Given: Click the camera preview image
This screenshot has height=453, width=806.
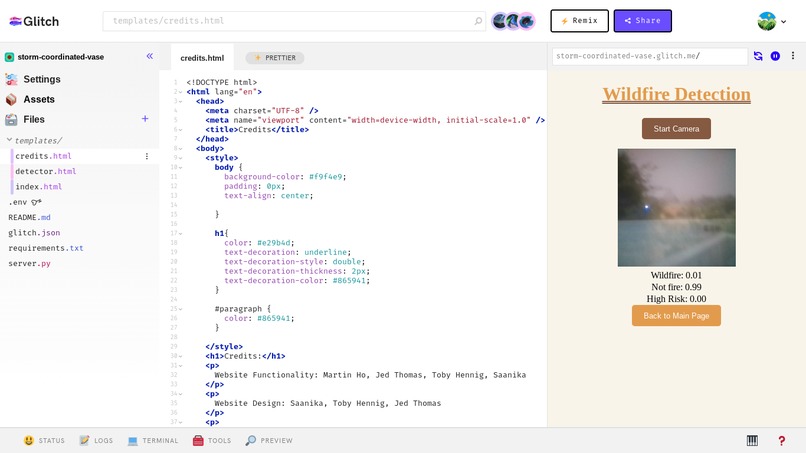Looking at the screenshot, I should [x=676, y=208].
